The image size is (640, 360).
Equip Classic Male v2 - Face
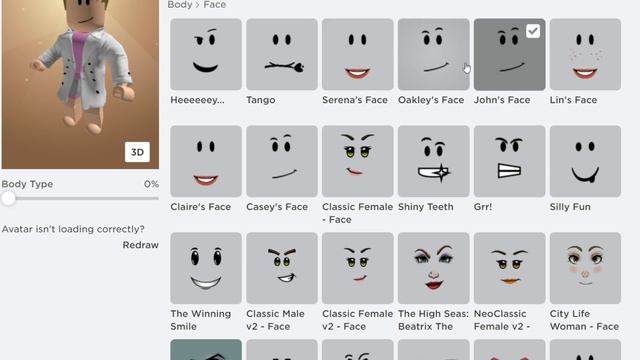(282, 268)
